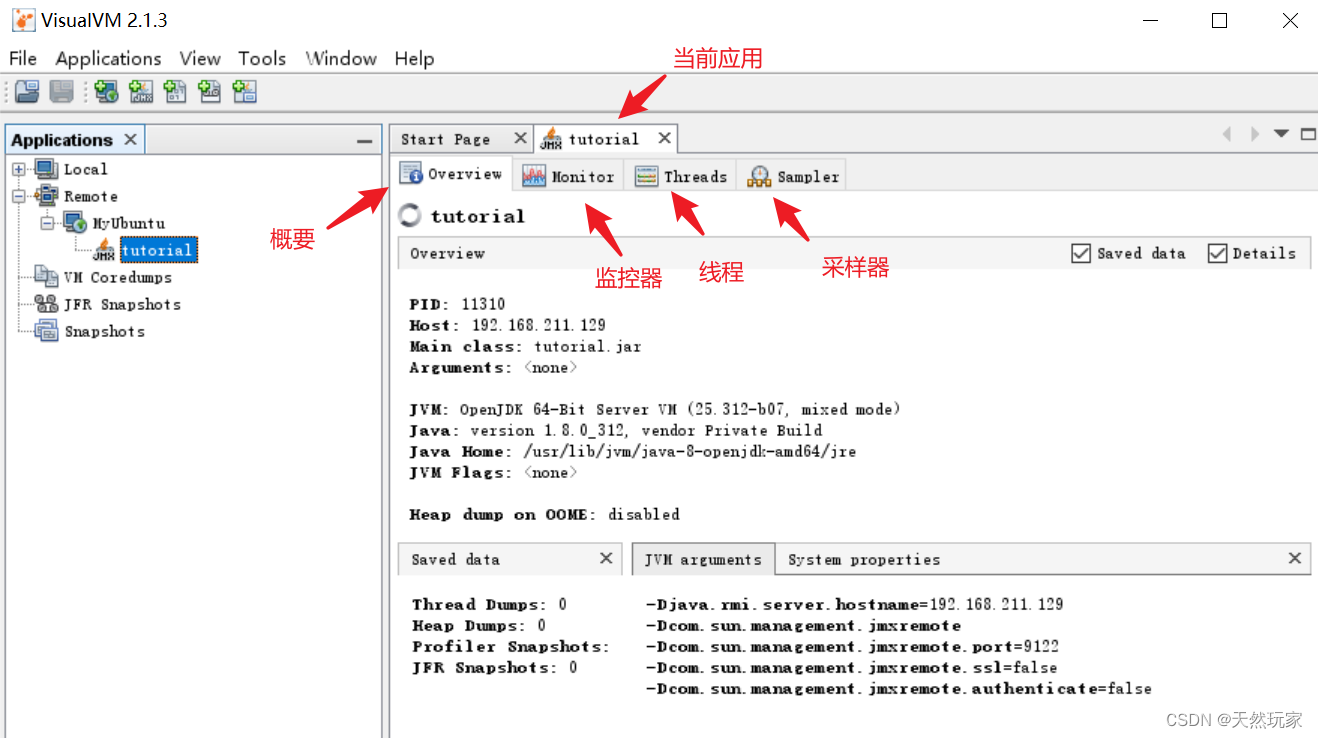
Task: Click the Snapshots windows icon in tree
Action: pyautogui.click(x=47, y=331)
